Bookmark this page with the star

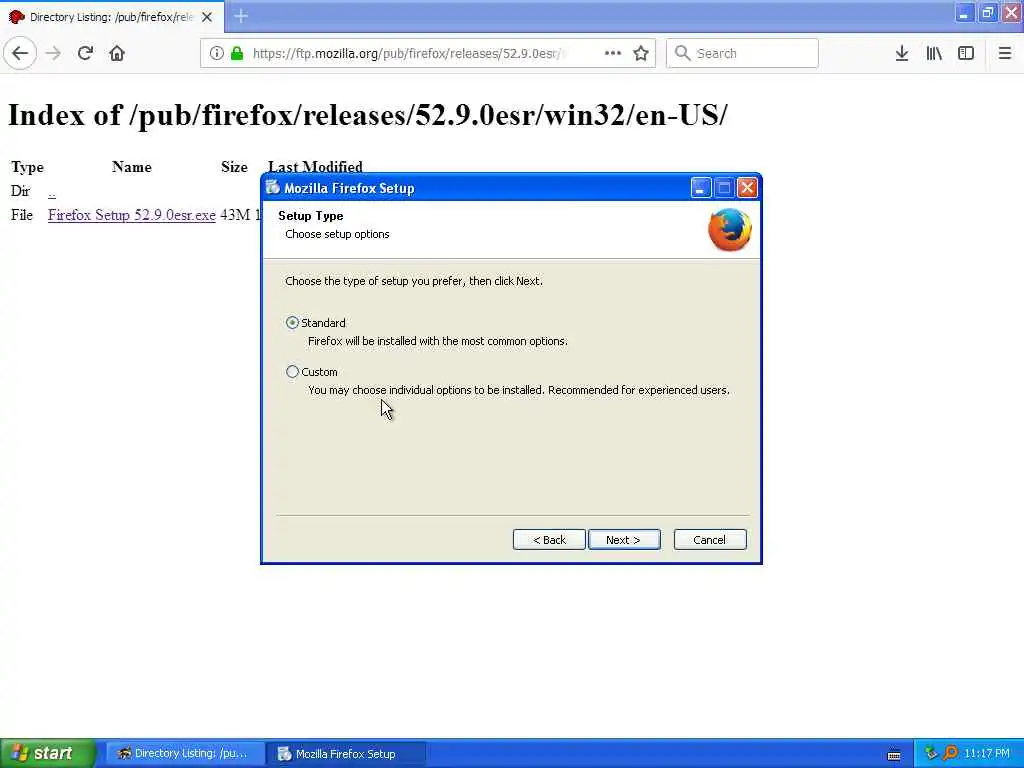coord(641,54)
